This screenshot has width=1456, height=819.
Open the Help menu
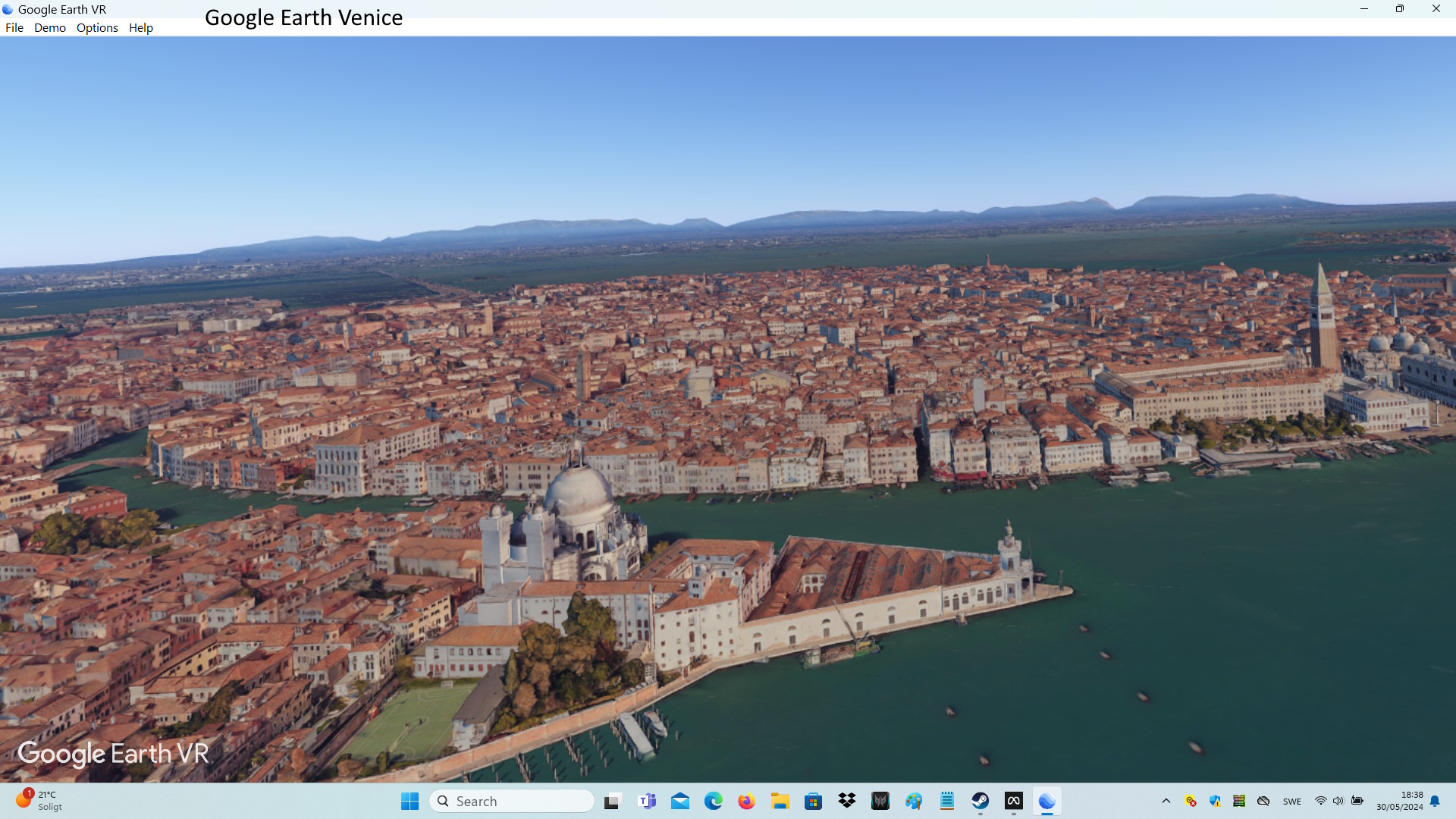(141, 28)
